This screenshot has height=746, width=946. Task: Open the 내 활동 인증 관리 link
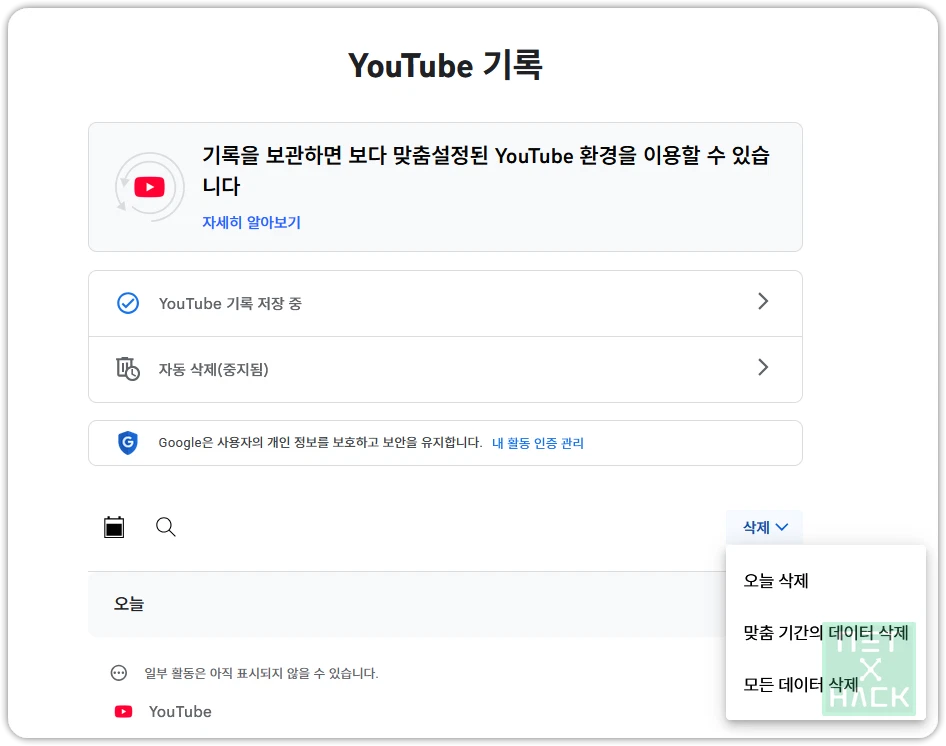click(538, 443)
